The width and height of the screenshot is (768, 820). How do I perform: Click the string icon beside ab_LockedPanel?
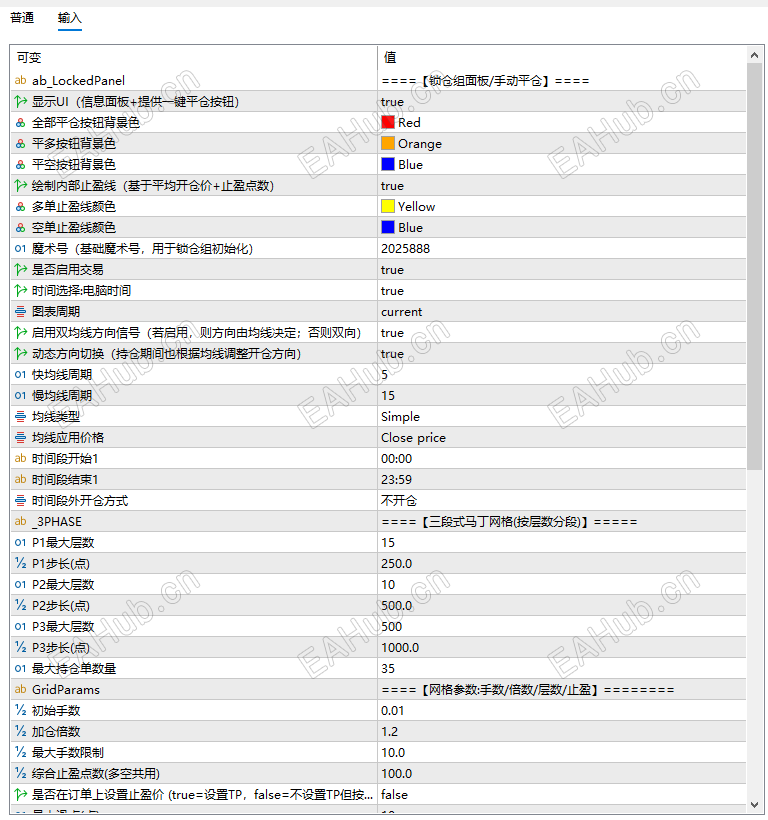[x=20, y=81]
